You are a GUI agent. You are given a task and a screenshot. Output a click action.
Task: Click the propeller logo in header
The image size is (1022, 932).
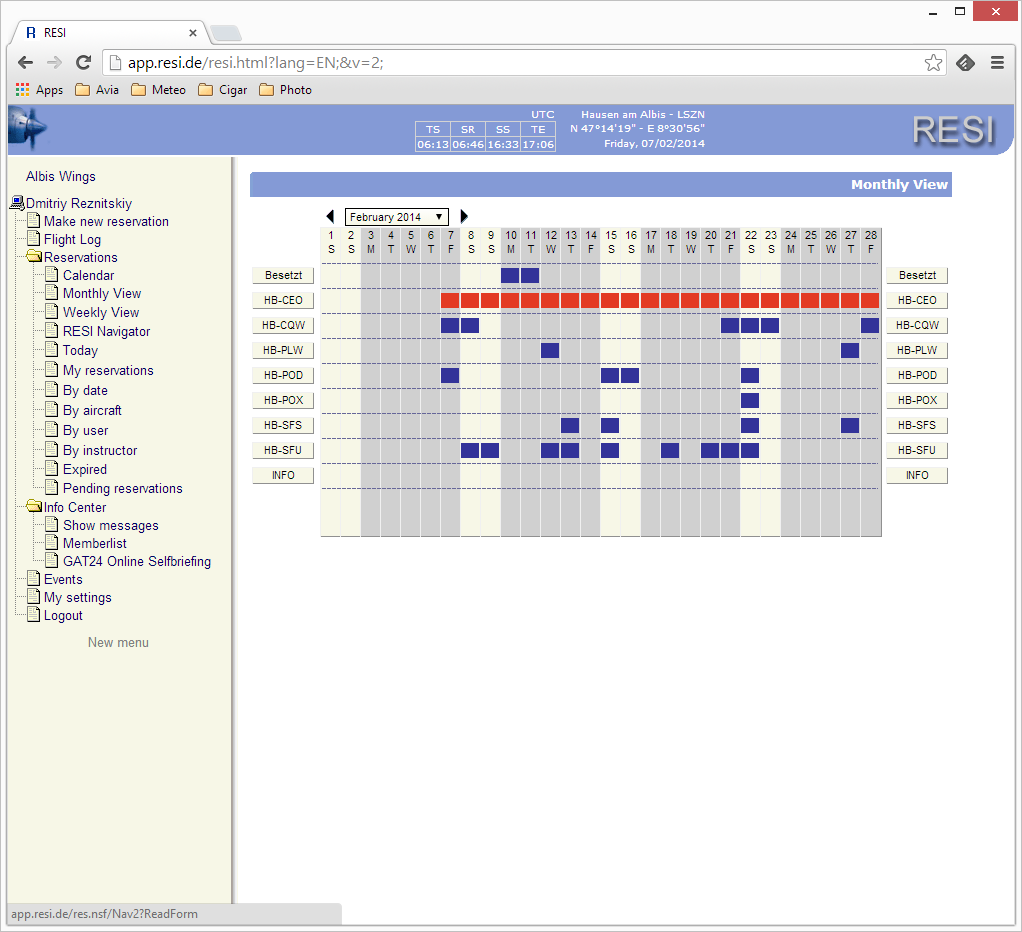[x=27, y=129]
